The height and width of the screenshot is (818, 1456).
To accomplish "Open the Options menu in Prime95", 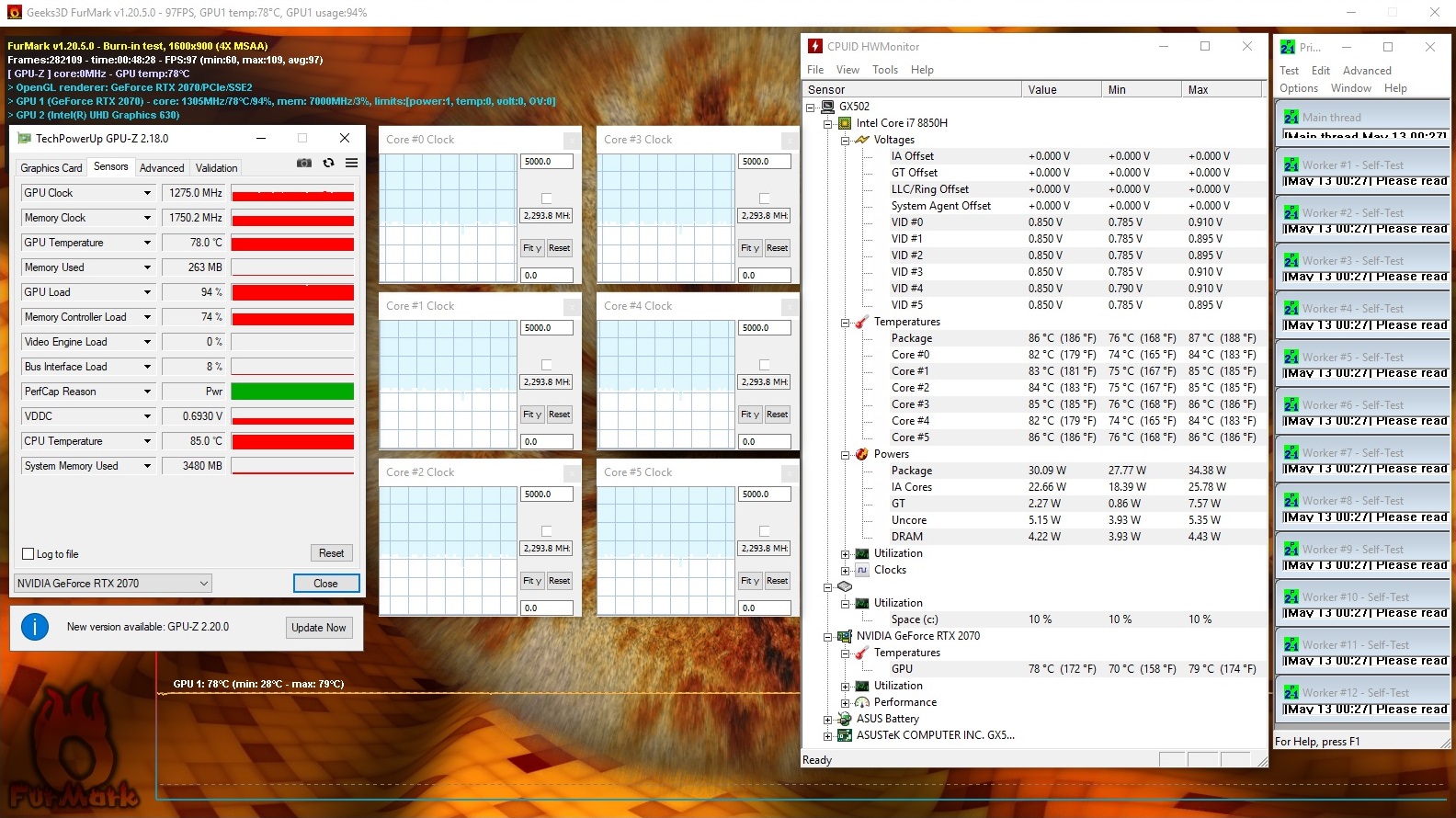I will pyautogui.click(x=1299, y=88).
